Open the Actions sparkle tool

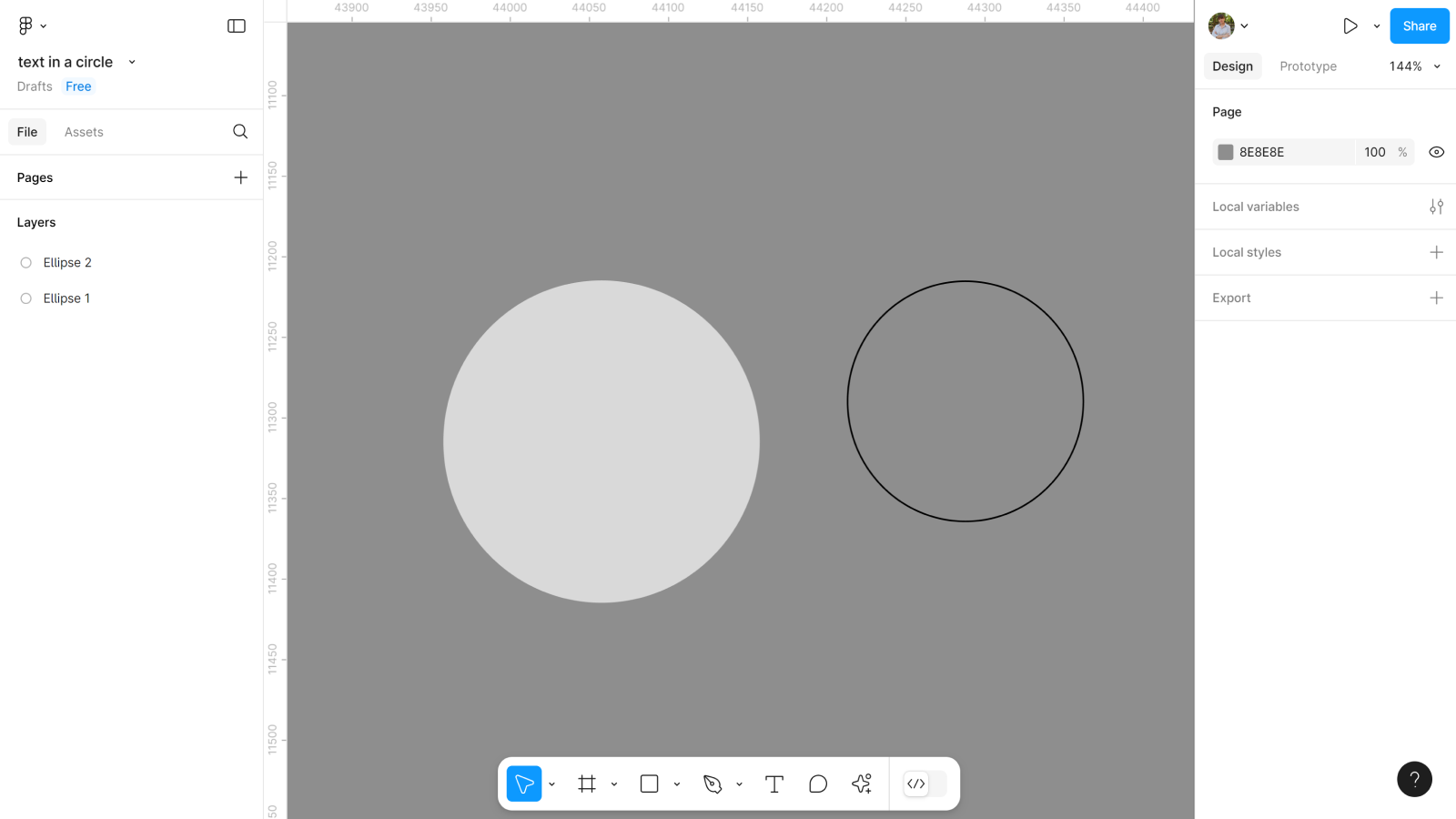[x=862, y=784]
